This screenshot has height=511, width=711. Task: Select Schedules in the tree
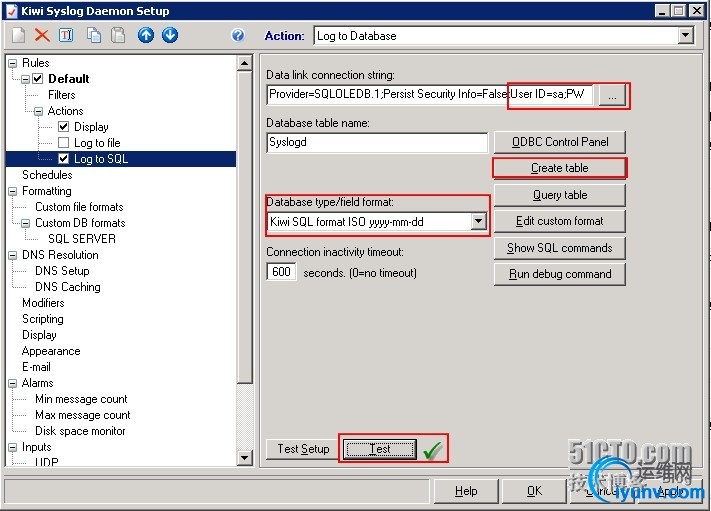(x=47, y=175)
